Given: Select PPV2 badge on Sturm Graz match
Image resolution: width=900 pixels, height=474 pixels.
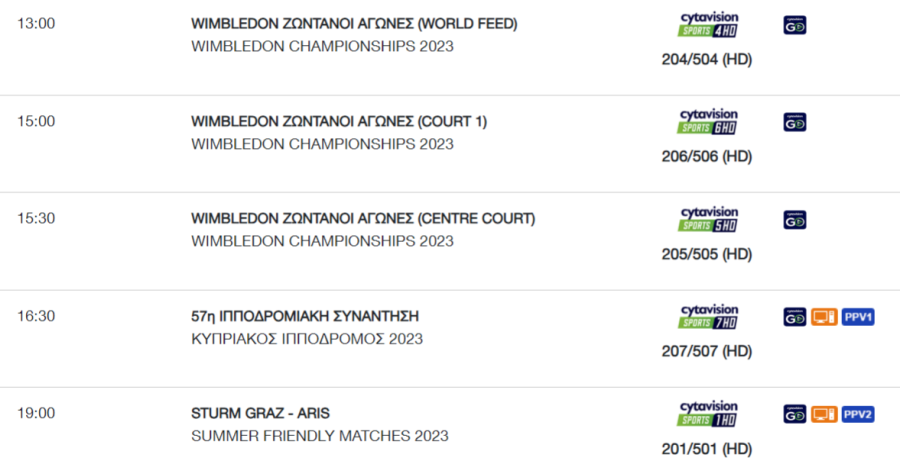Looking at the screenshot, I should click(x=858, y=414).
